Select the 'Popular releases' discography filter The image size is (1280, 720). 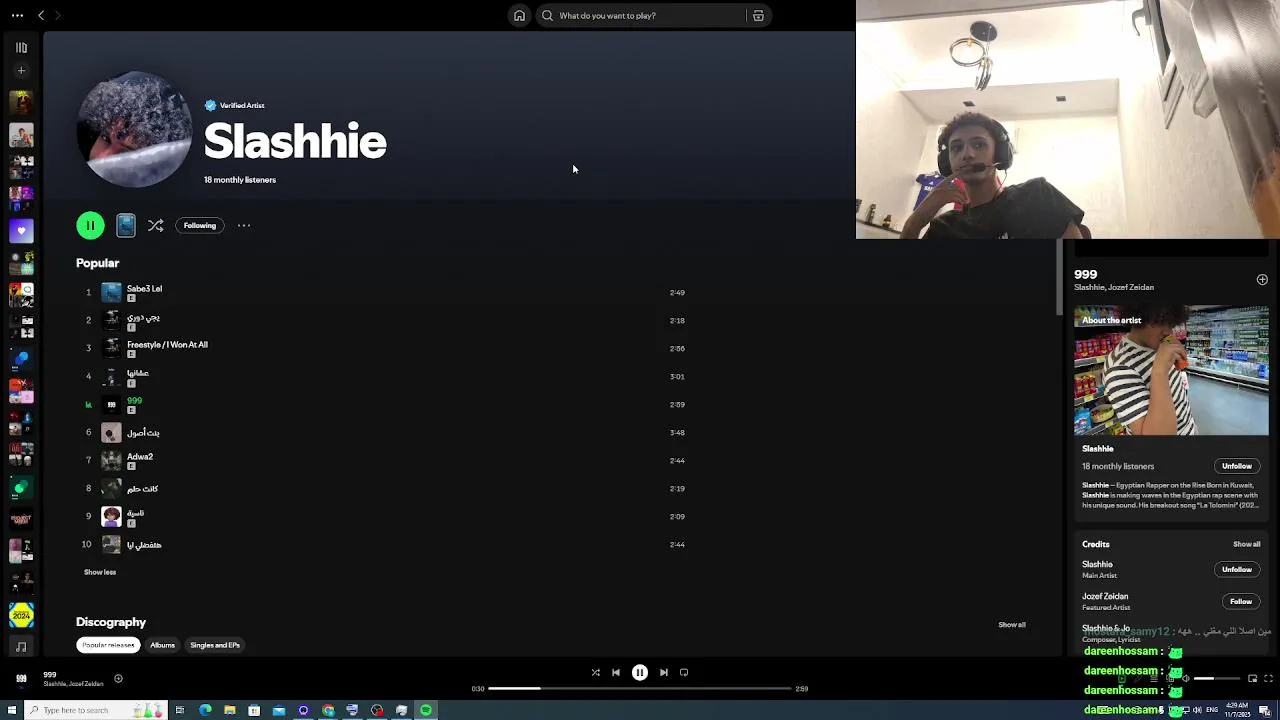108,645
